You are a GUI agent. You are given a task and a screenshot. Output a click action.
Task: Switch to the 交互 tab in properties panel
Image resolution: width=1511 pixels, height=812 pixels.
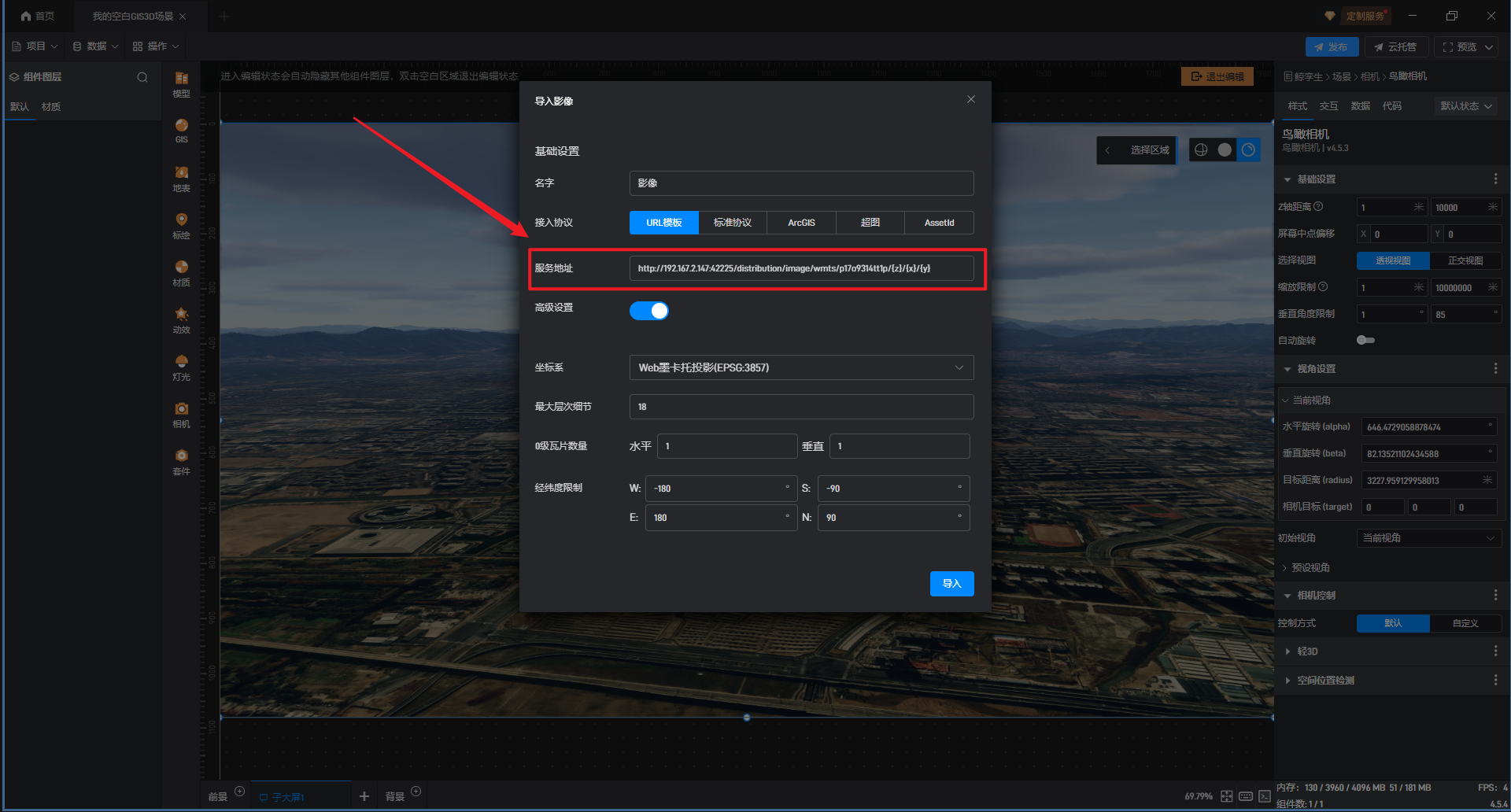point(1328,106)
